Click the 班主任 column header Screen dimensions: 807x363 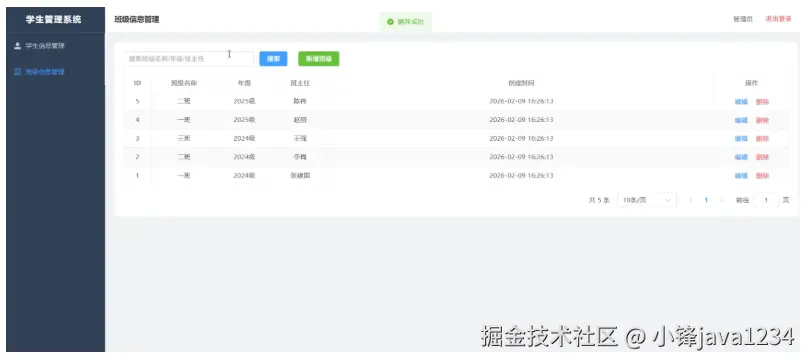pos(300,83)
